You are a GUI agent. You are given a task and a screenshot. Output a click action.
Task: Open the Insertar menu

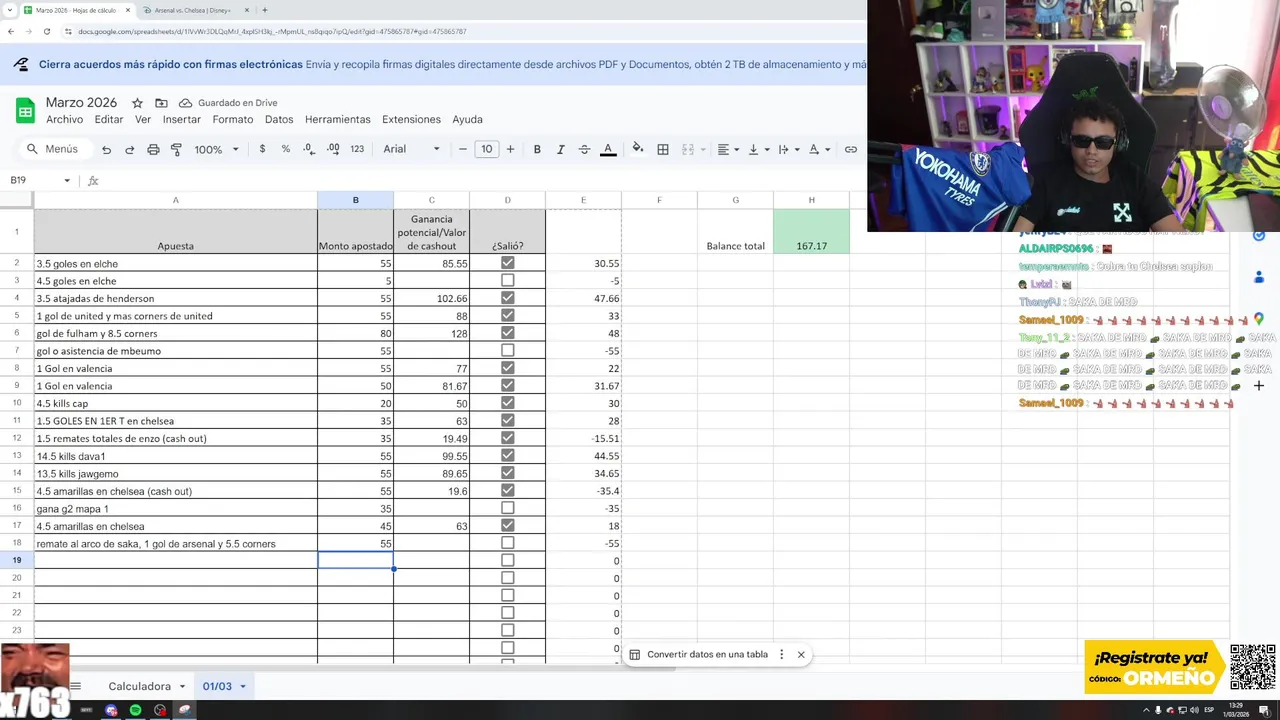182,119
